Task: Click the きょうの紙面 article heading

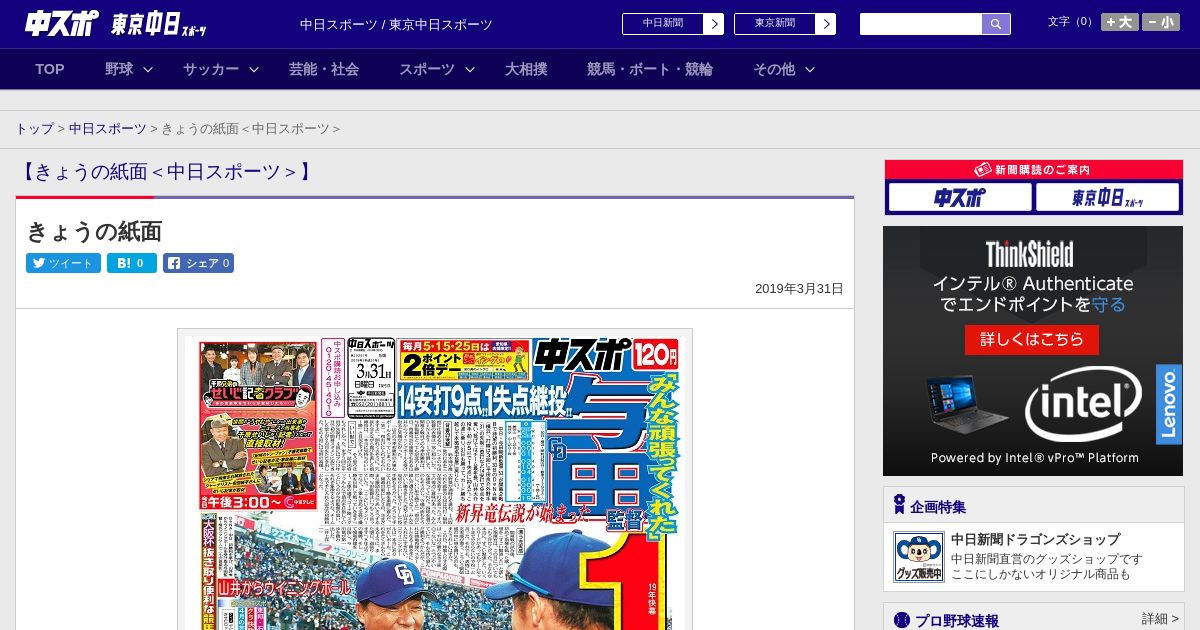Action: click(x=94, y=231)
